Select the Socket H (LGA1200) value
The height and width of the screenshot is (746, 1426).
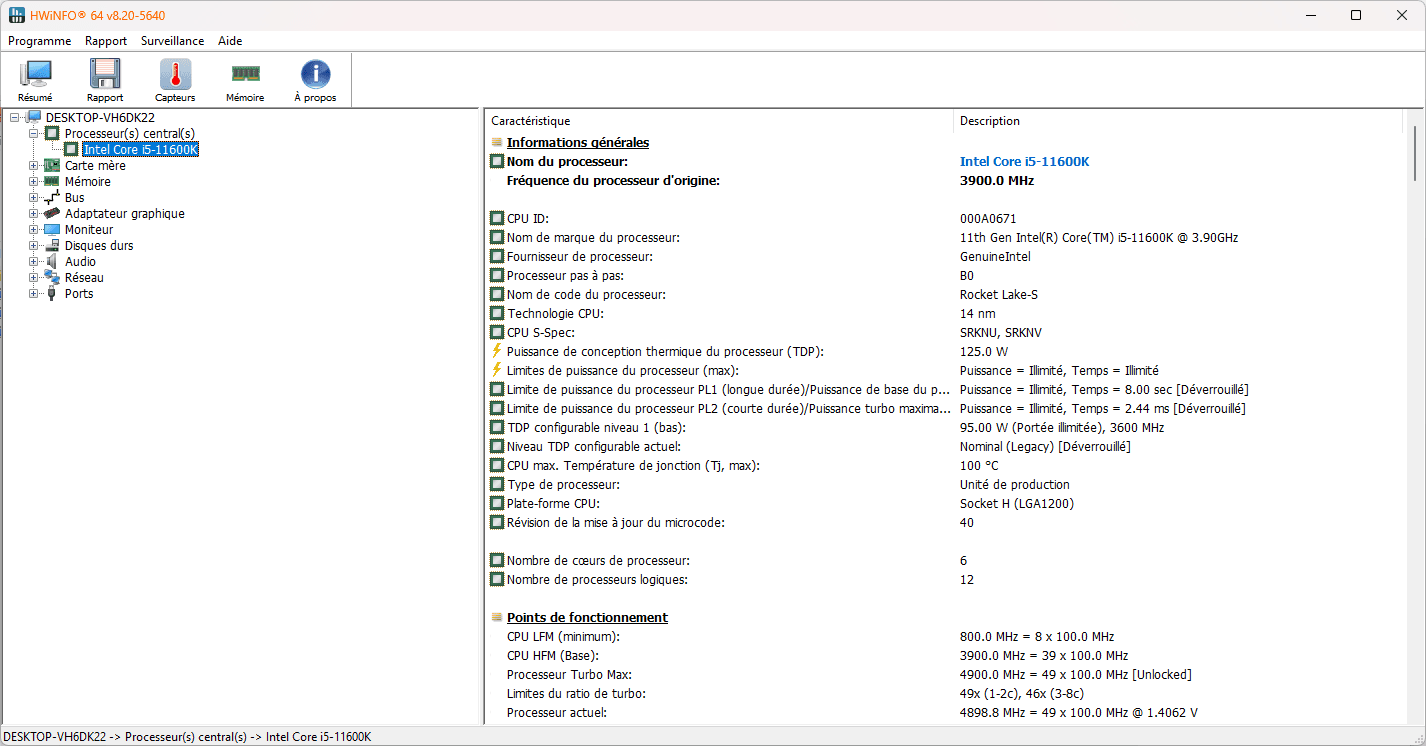1016,503
